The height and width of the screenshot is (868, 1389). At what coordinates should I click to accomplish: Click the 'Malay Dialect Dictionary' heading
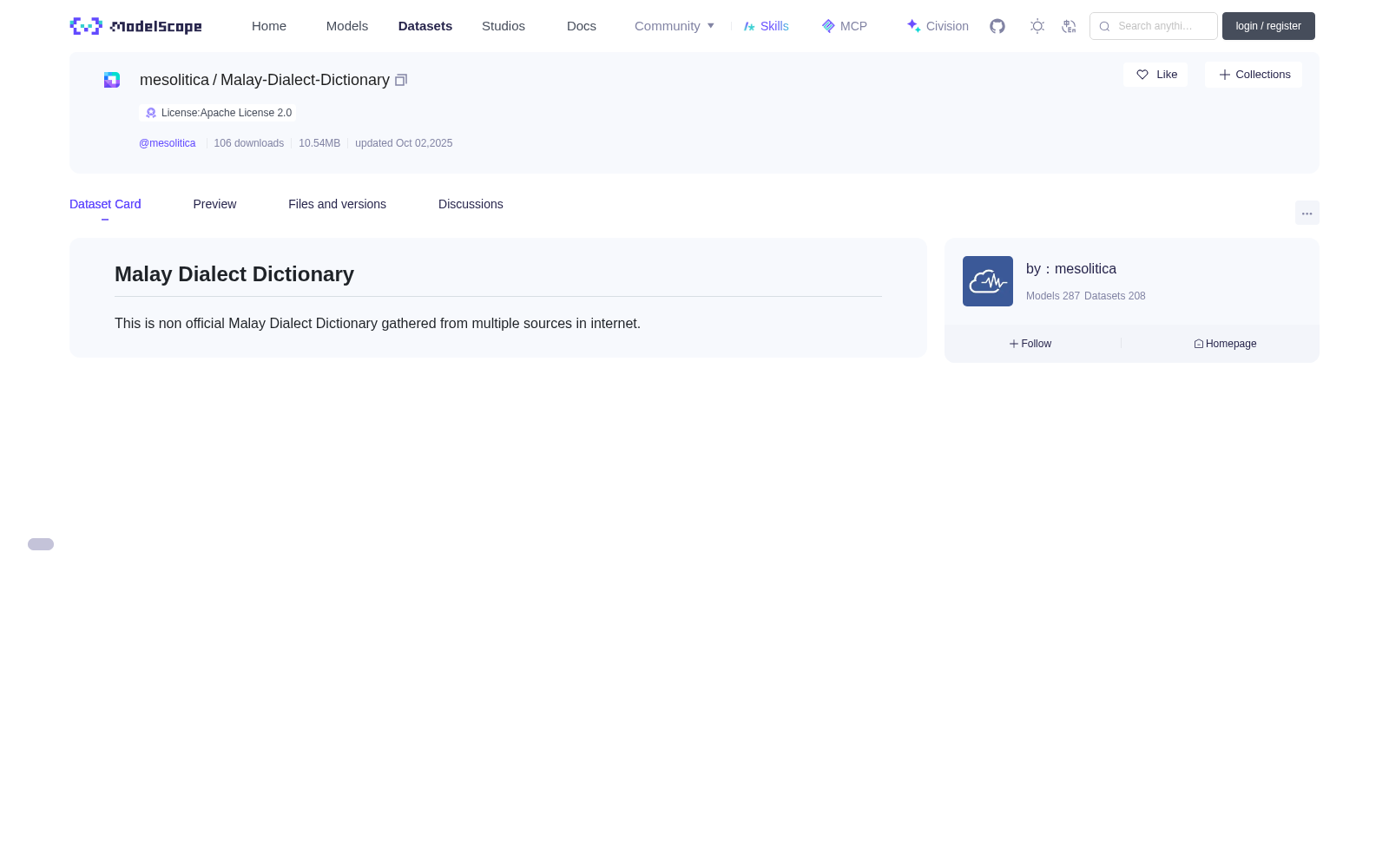[x=234, y=274]
